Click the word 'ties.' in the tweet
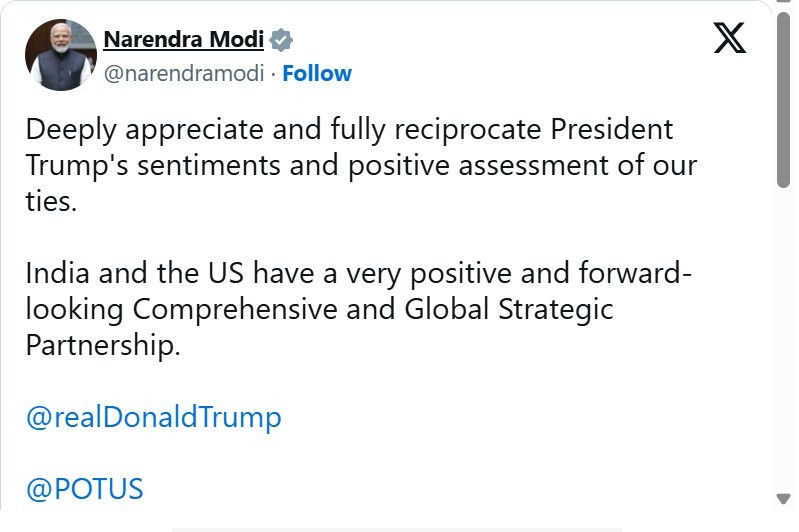Screen dimensions: 799x532 tap(52, 200)
